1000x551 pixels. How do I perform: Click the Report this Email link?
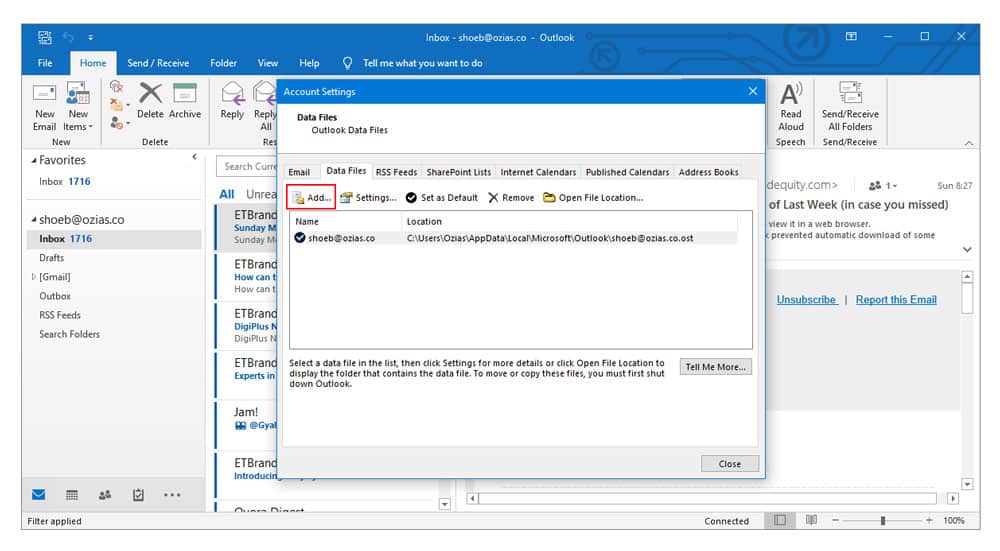point(896,300)
